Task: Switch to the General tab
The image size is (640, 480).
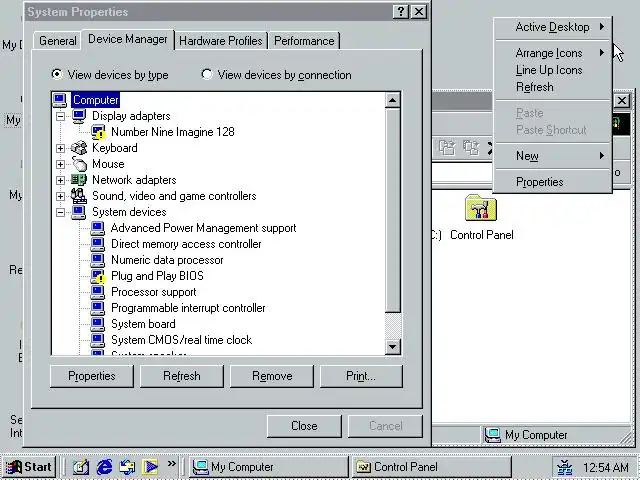Action: coord(58,41)
